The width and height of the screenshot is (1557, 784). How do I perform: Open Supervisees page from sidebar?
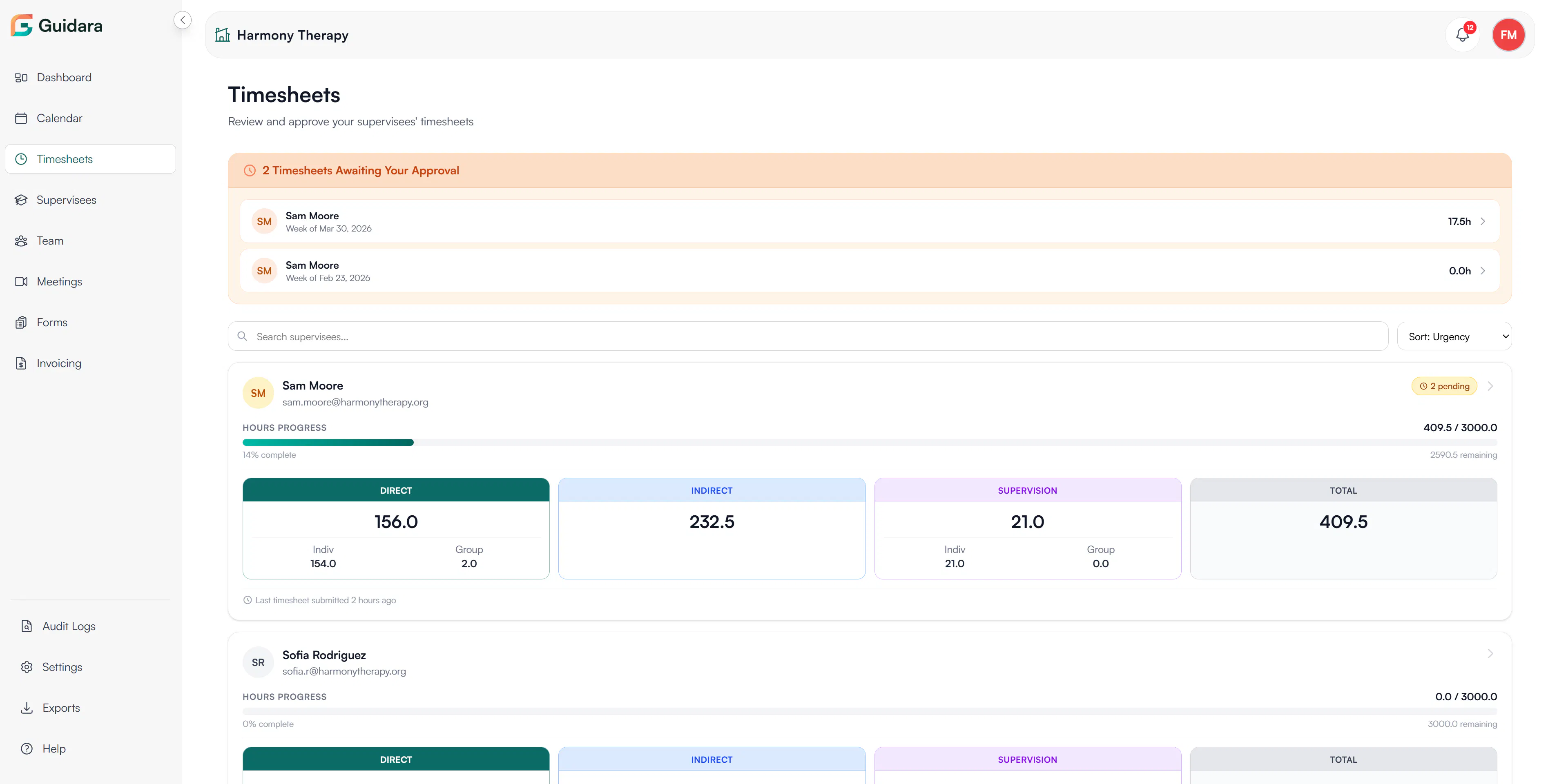(x=91, y=200)
